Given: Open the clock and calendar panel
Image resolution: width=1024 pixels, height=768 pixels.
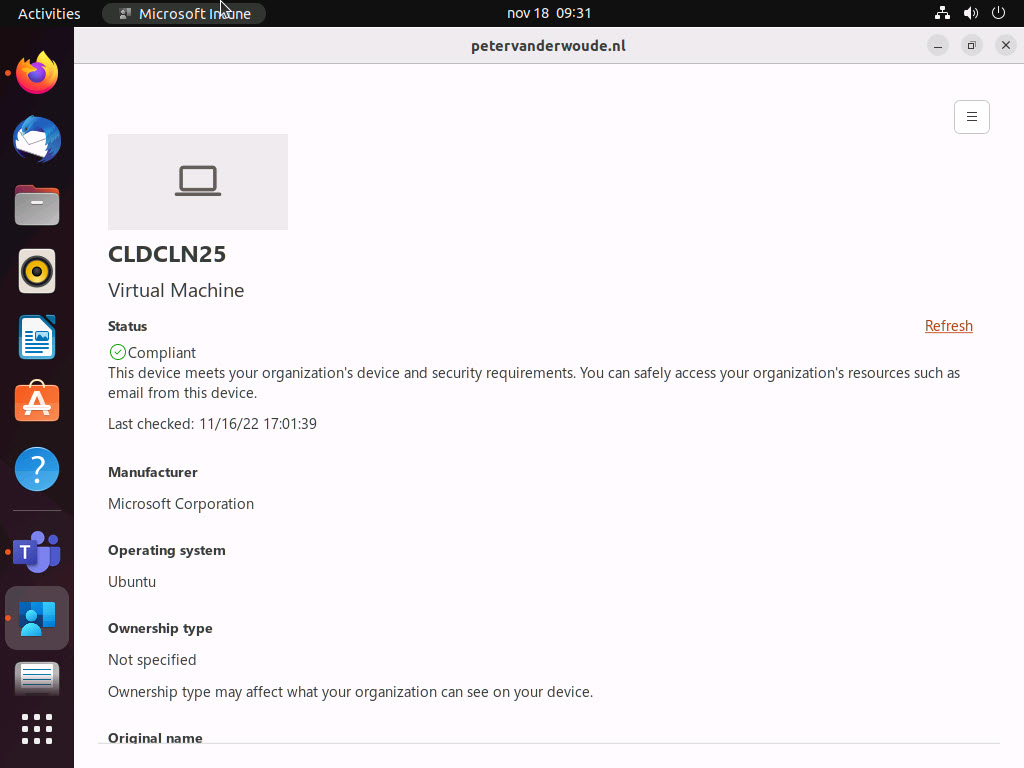Looking at the screenshot, I should tap(549, 13).
